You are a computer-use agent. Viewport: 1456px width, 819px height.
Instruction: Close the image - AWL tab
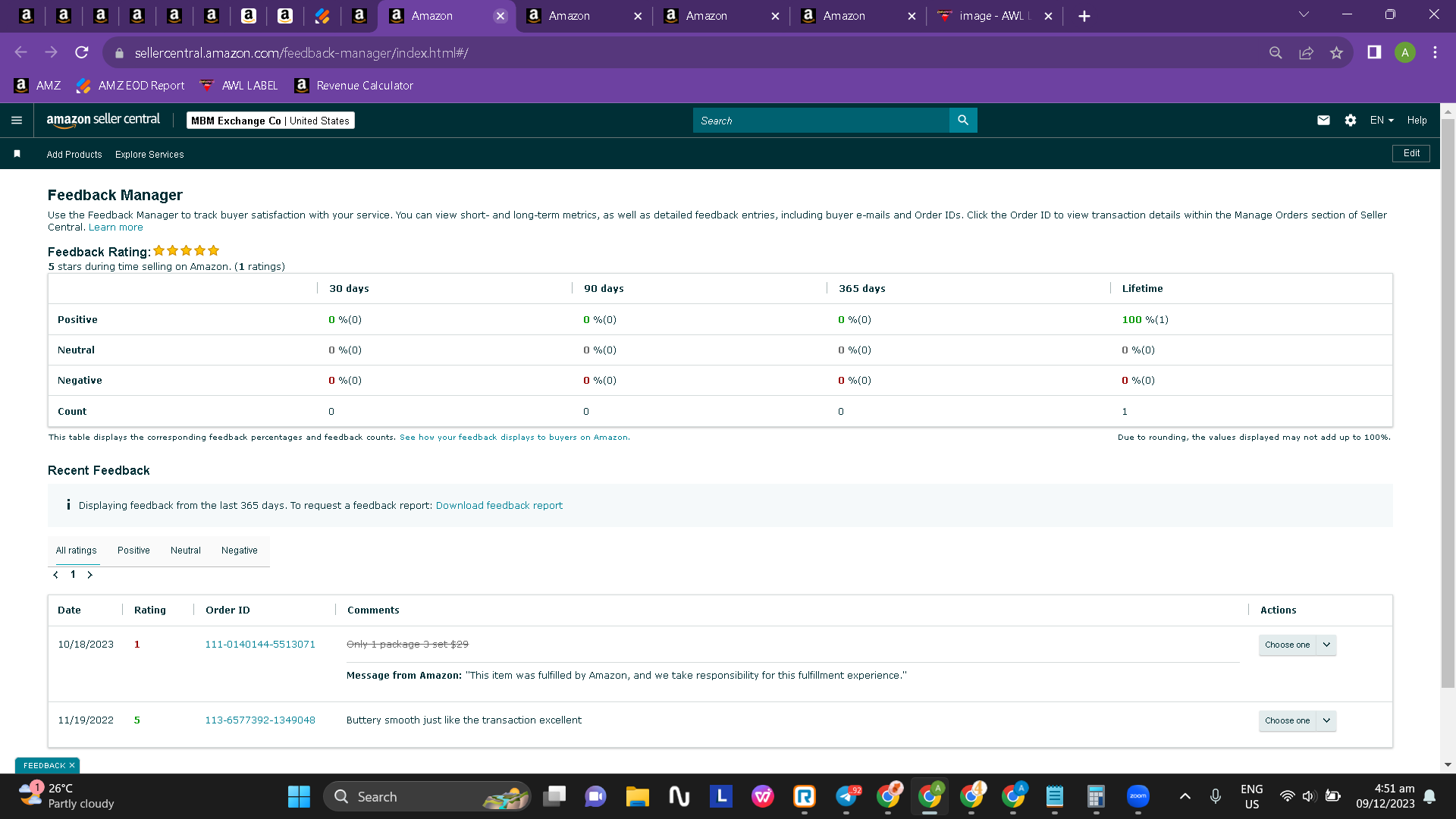coord(1048,16)
